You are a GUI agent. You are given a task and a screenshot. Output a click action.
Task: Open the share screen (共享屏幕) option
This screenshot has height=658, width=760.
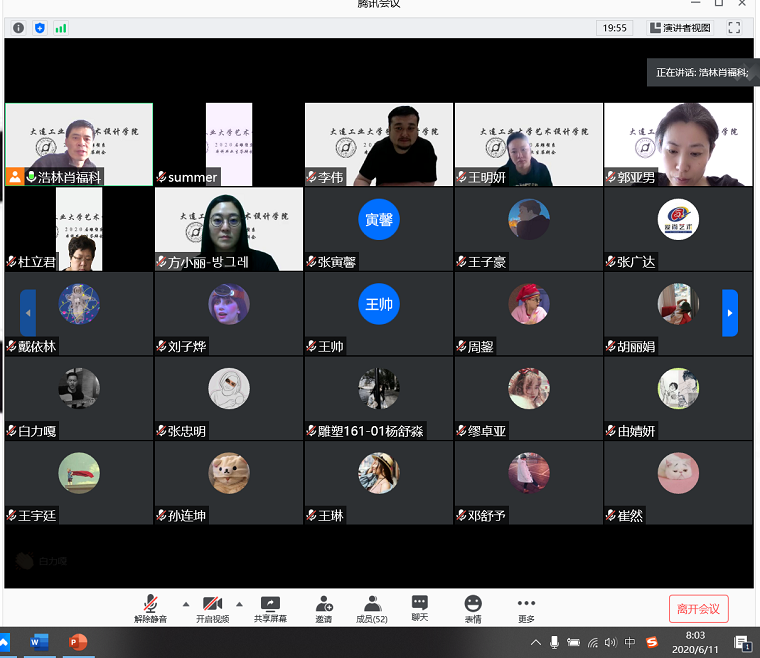(x=270, y=609)
